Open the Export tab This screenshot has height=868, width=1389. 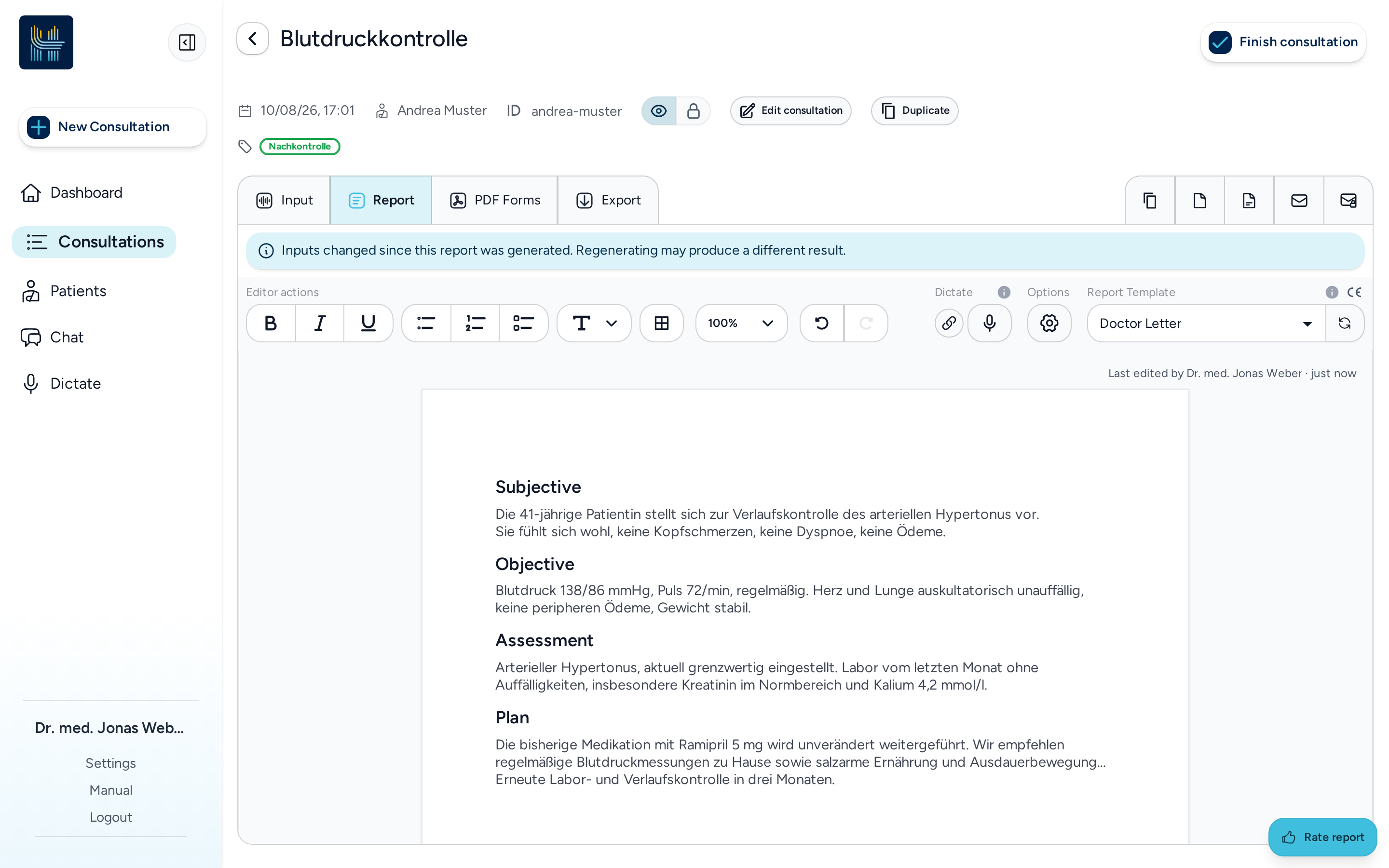(x=608, y=200)
